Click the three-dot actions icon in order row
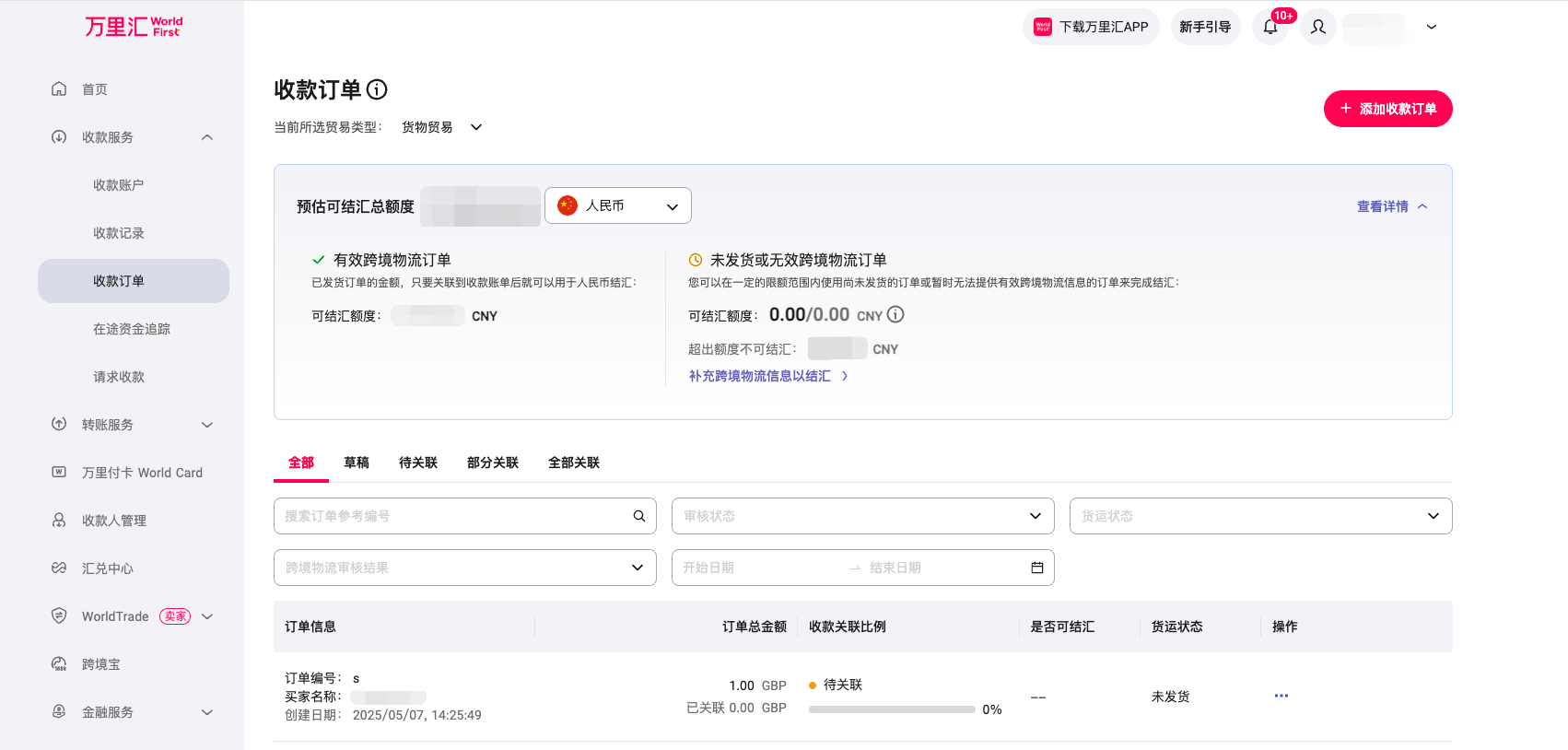The height and width of the screenshot is (750, 1568). [x=1281, y=696]
